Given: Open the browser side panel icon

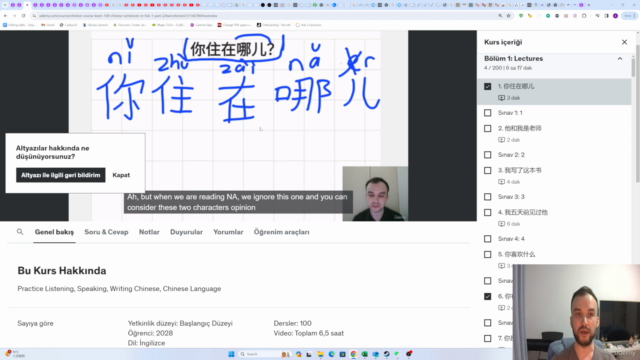Looking at the screenshot, I should coord(607,16).
